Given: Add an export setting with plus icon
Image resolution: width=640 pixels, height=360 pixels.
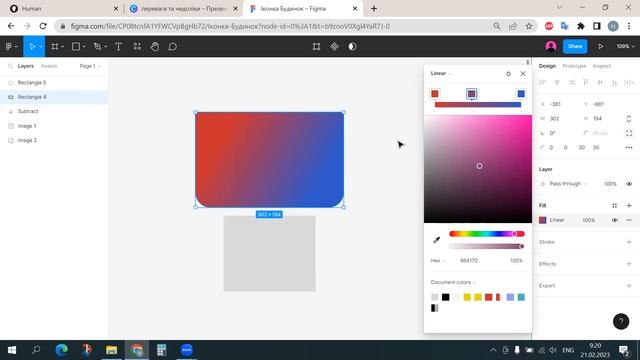Looking at the screenshot, I should pos(629,286).
